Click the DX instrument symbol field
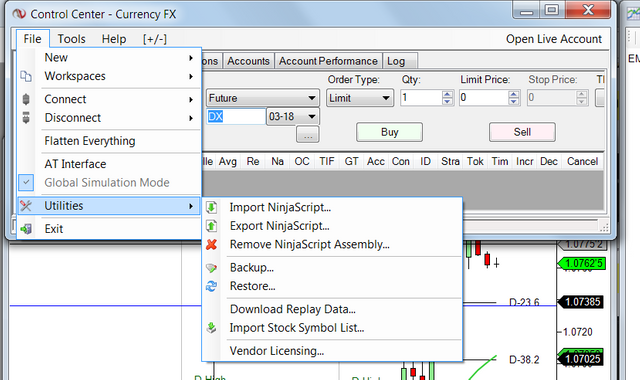This screenshot has height=380, width=640. tap(236, 117)
